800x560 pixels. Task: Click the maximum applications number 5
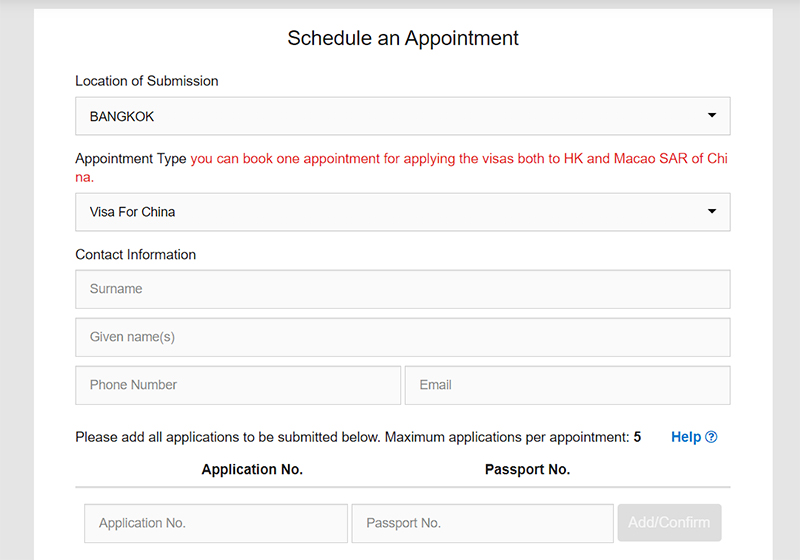point(637,437)
